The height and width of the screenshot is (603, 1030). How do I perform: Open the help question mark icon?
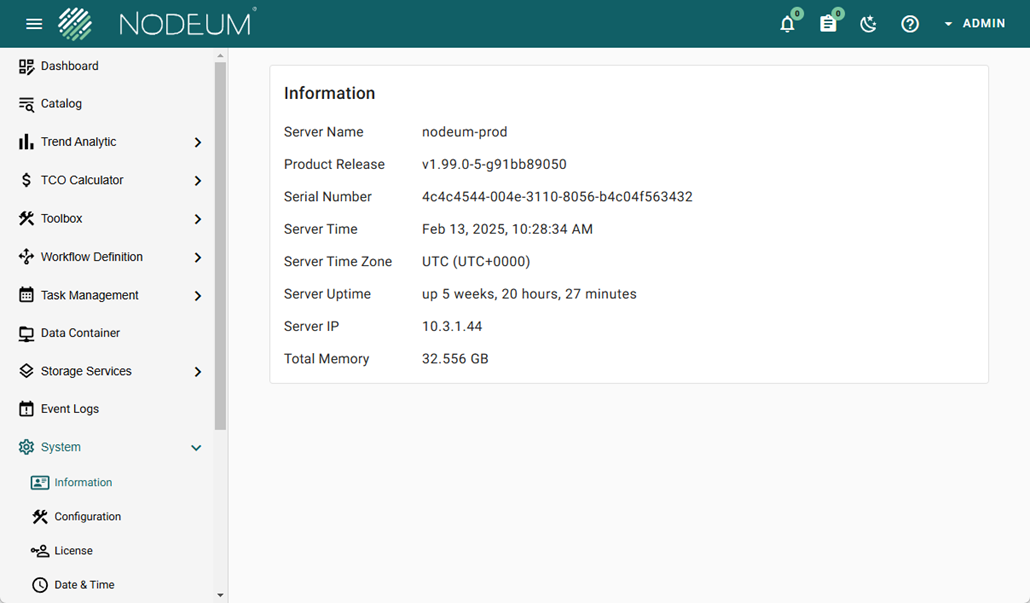pos(910,24)
